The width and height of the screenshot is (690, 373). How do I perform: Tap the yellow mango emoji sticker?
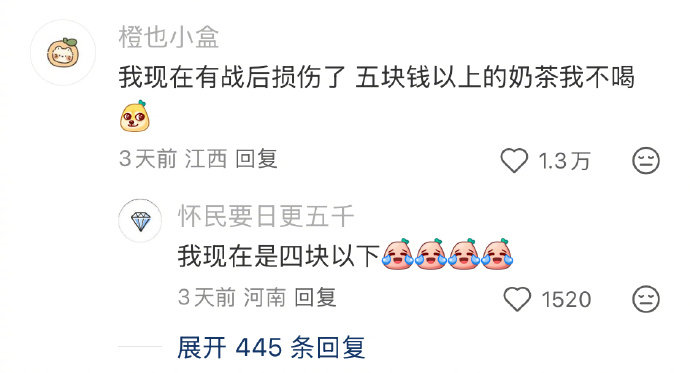(x=135, y=116)
